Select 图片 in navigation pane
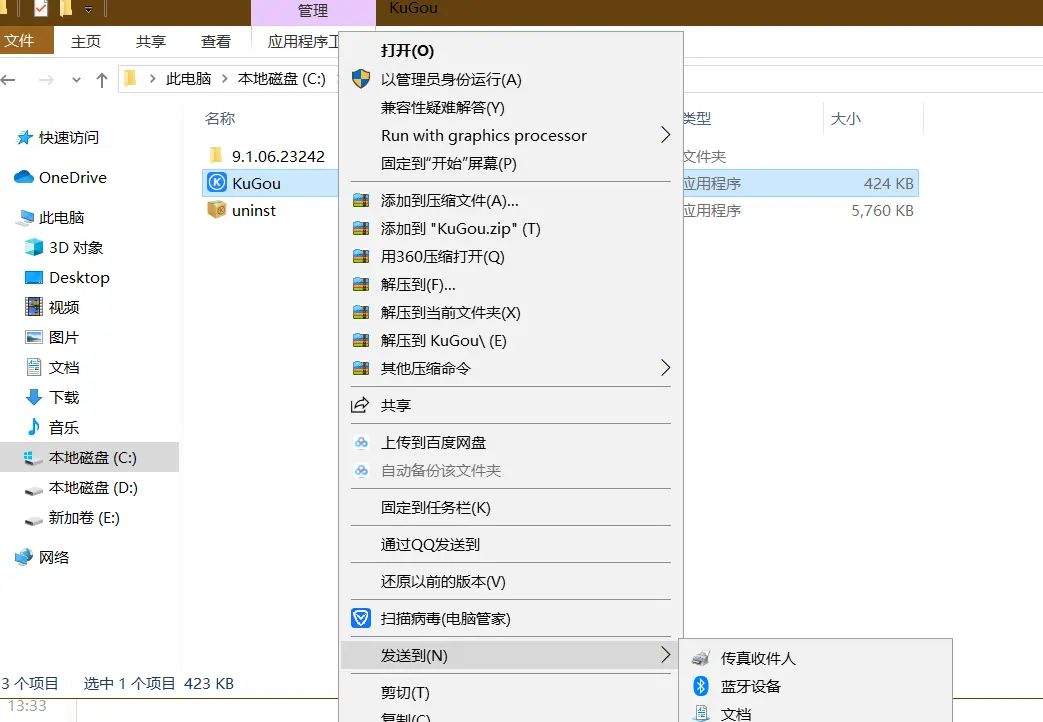Image resolution: width=1043 pixels, height=722 pixels. [64, 337]
